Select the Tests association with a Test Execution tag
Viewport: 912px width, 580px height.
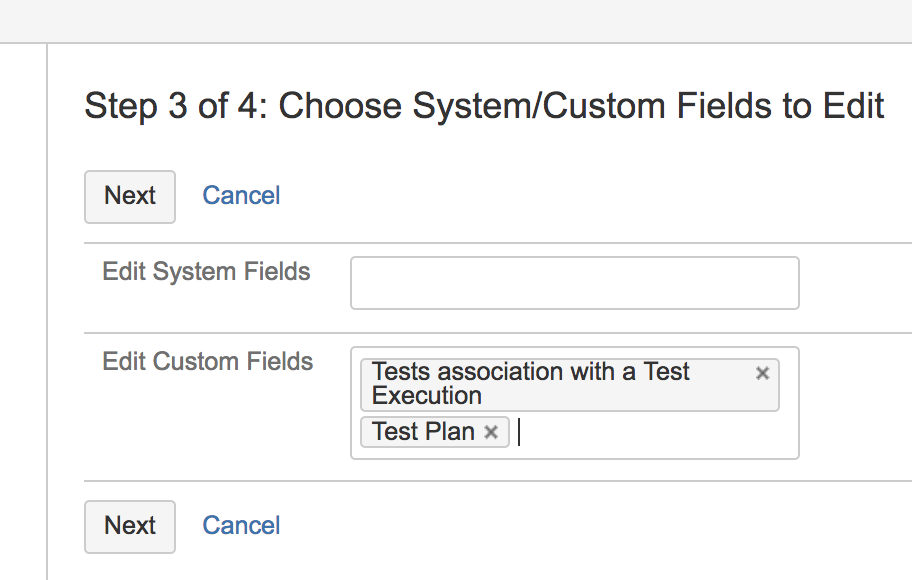pos(530,384)
